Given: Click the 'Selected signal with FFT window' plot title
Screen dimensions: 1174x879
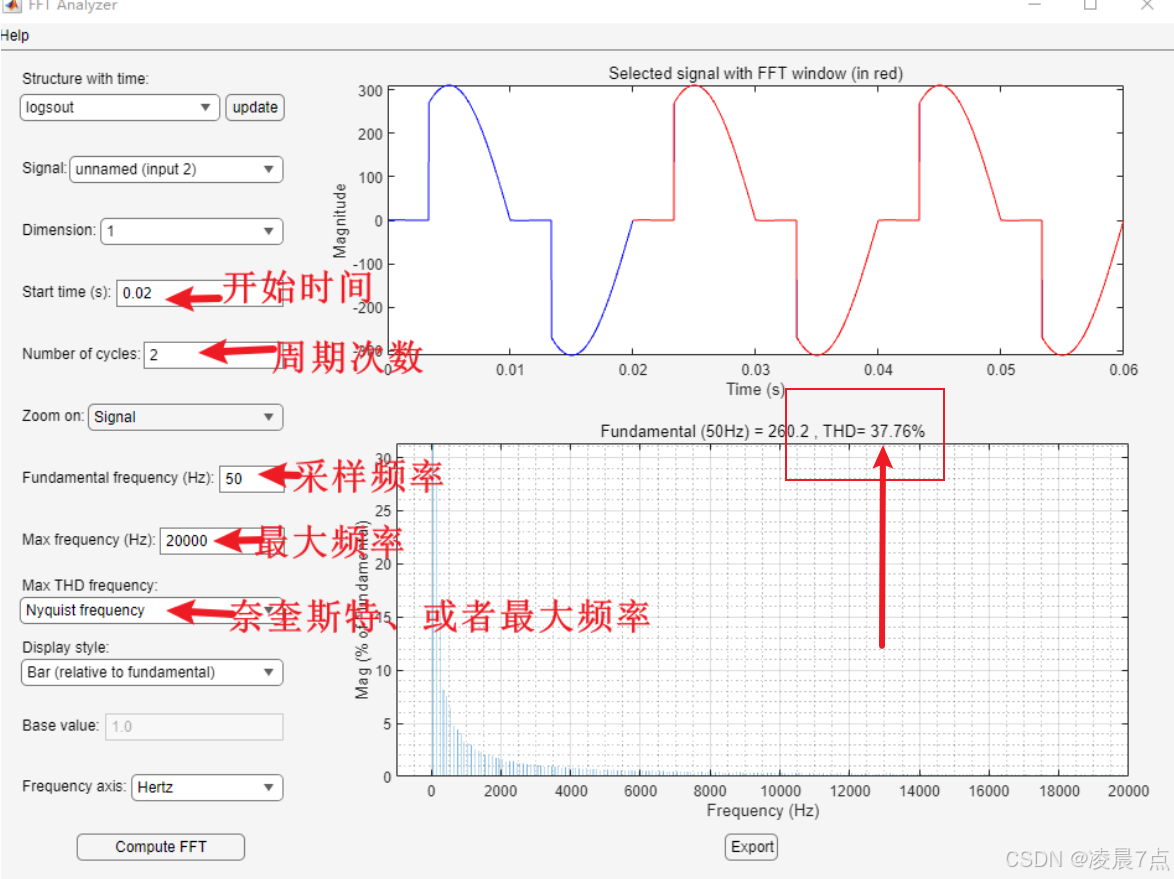Looking at the screenshot, I should pos(755,73).
